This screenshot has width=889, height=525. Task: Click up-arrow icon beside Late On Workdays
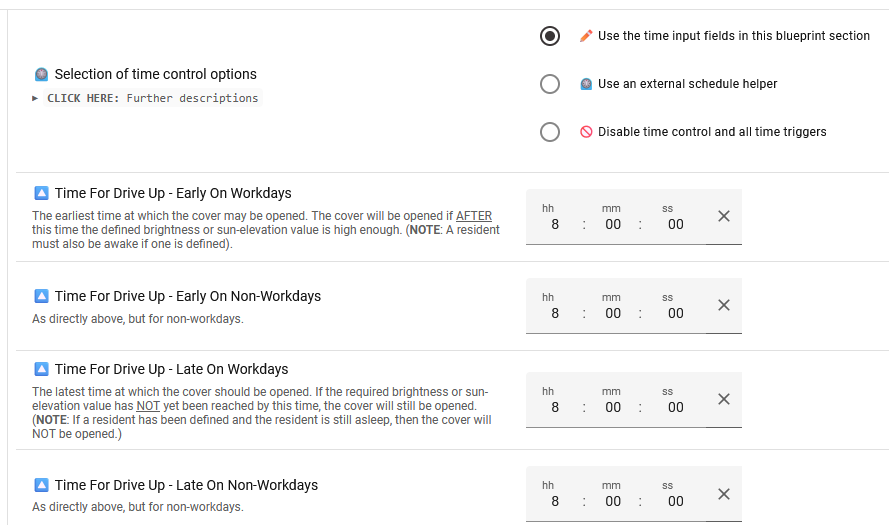[x=41, y=369]
